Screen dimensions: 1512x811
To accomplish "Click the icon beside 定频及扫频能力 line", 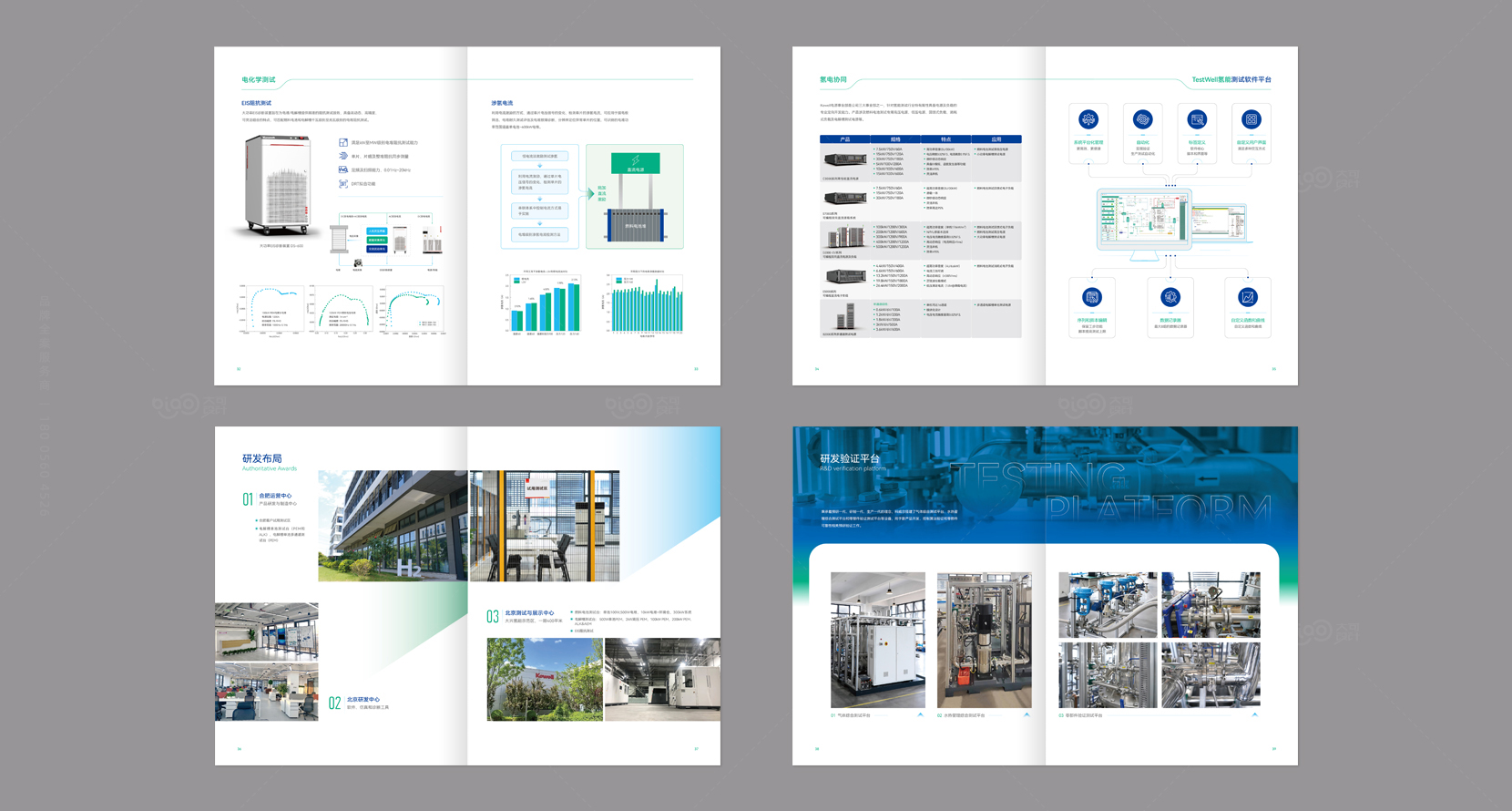I will [x=343, y=169].
